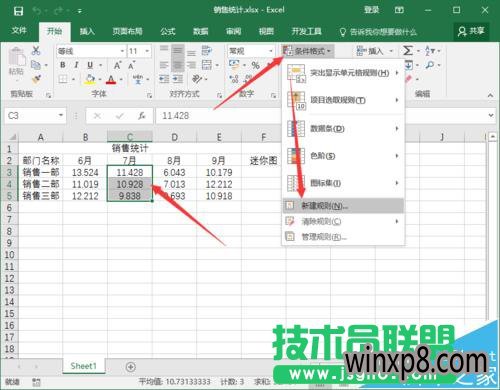Click the Redo arrow icon

pyautogui.click(x=58, y=11)
